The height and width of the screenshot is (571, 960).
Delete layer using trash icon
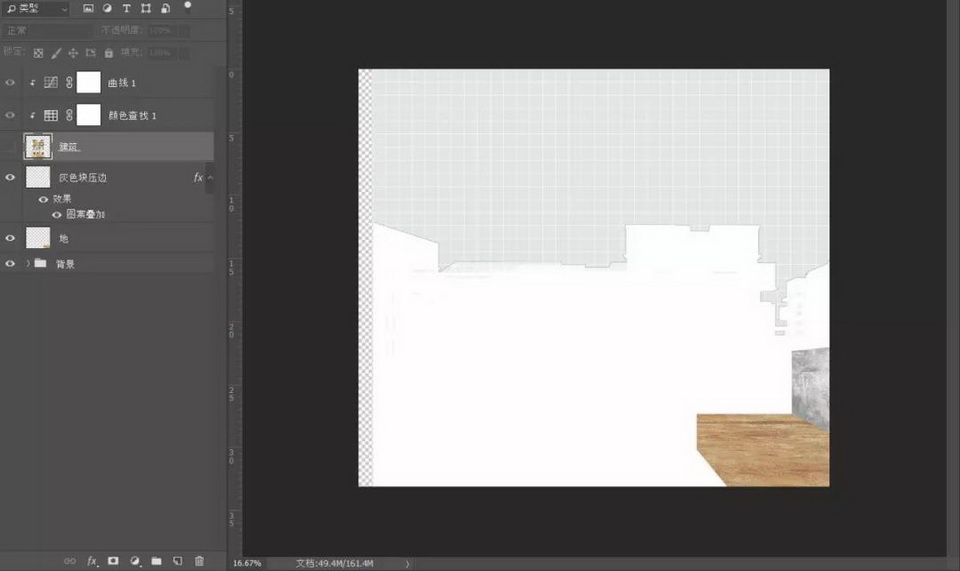[199, 561]
